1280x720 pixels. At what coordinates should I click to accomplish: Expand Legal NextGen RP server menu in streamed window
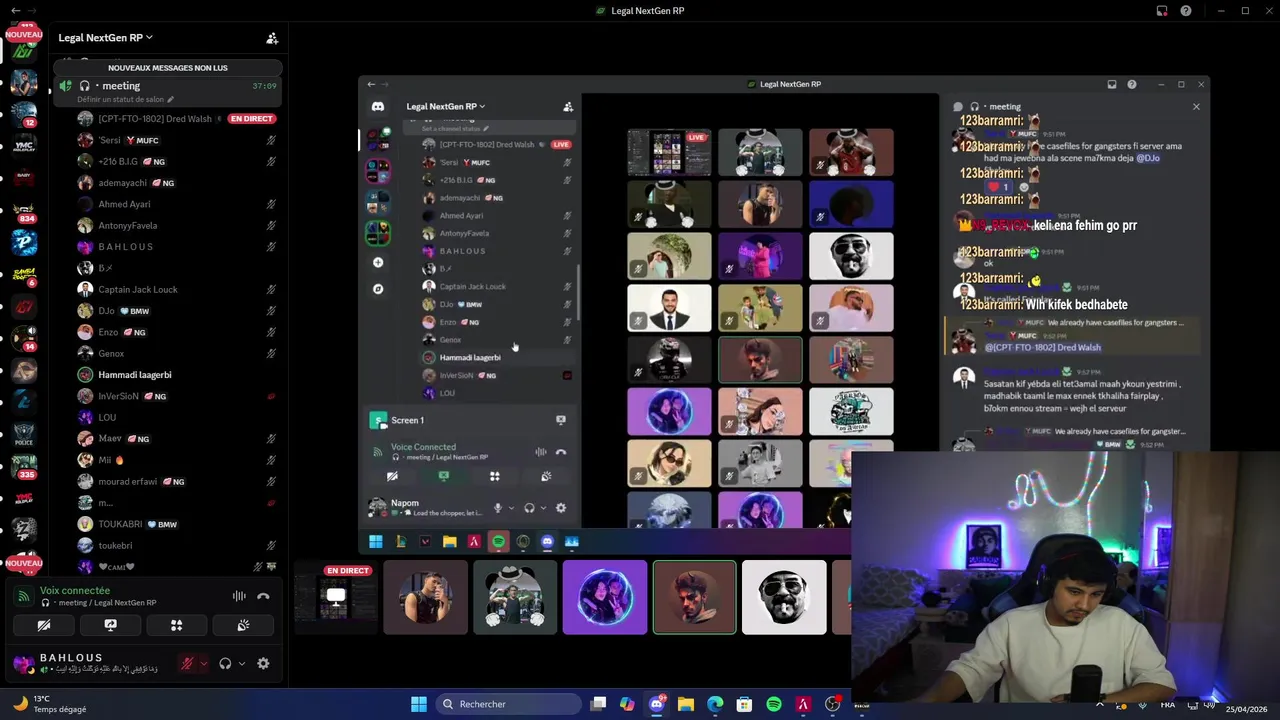[445, 106]
